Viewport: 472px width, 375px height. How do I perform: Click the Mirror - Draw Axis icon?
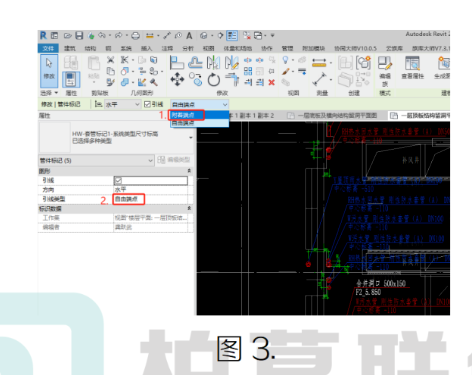[x=232, y=62]
